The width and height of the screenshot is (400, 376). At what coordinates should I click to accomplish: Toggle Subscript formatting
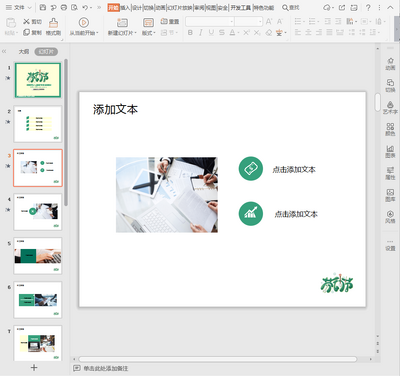(x=257, y=33)
